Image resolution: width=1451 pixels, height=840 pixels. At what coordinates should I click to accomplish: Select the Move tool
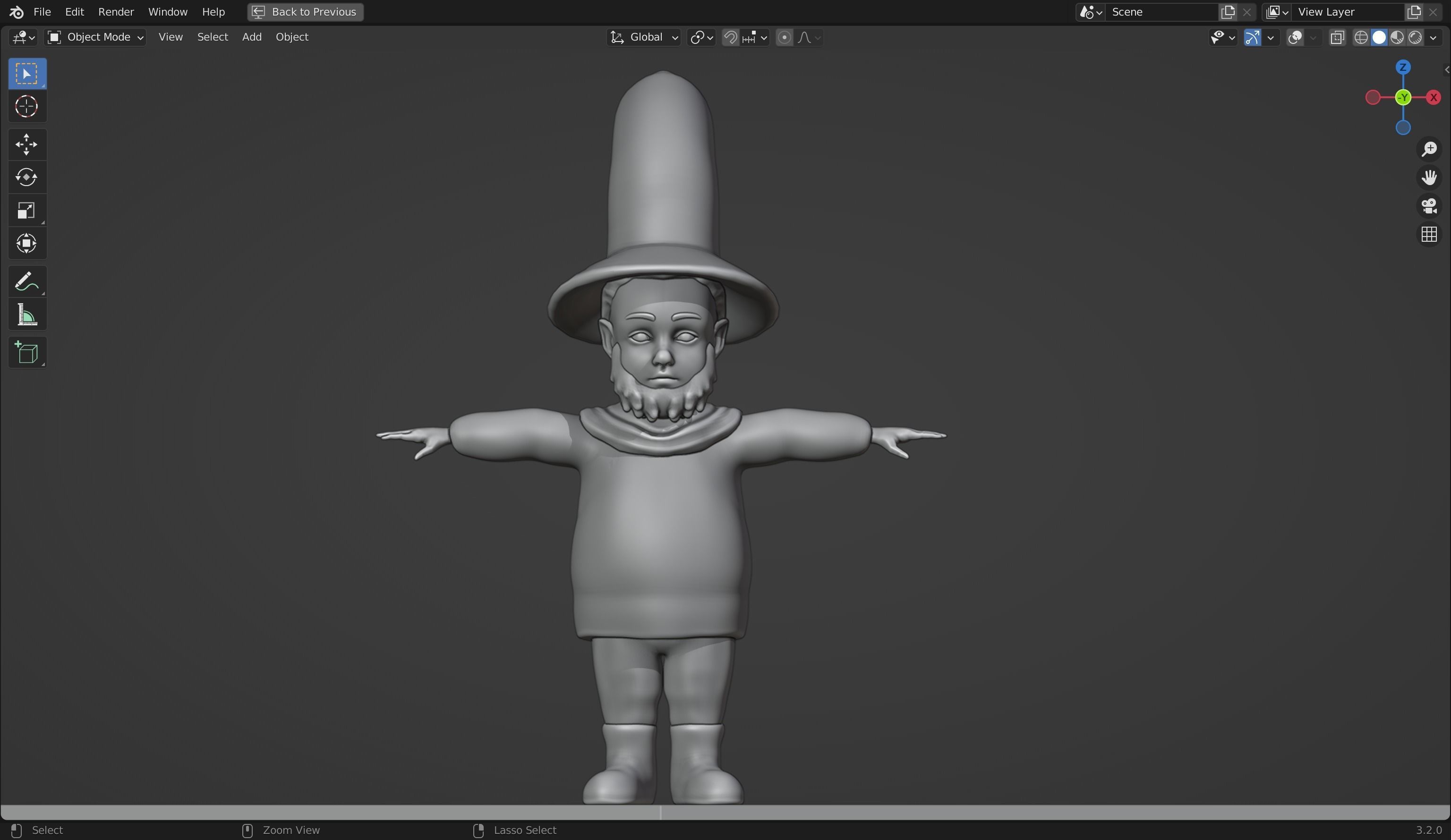tap(26, 144)
